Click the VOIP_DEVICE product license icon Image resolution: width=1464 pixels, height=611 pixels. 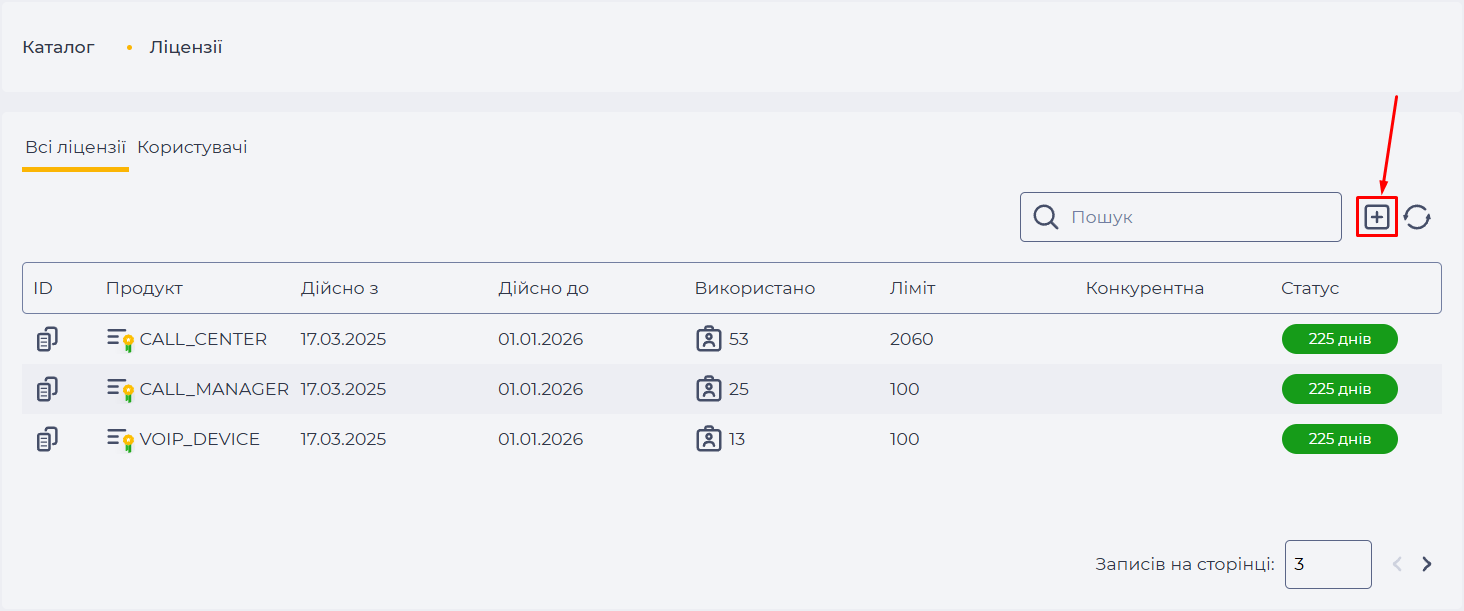[121, 439]
